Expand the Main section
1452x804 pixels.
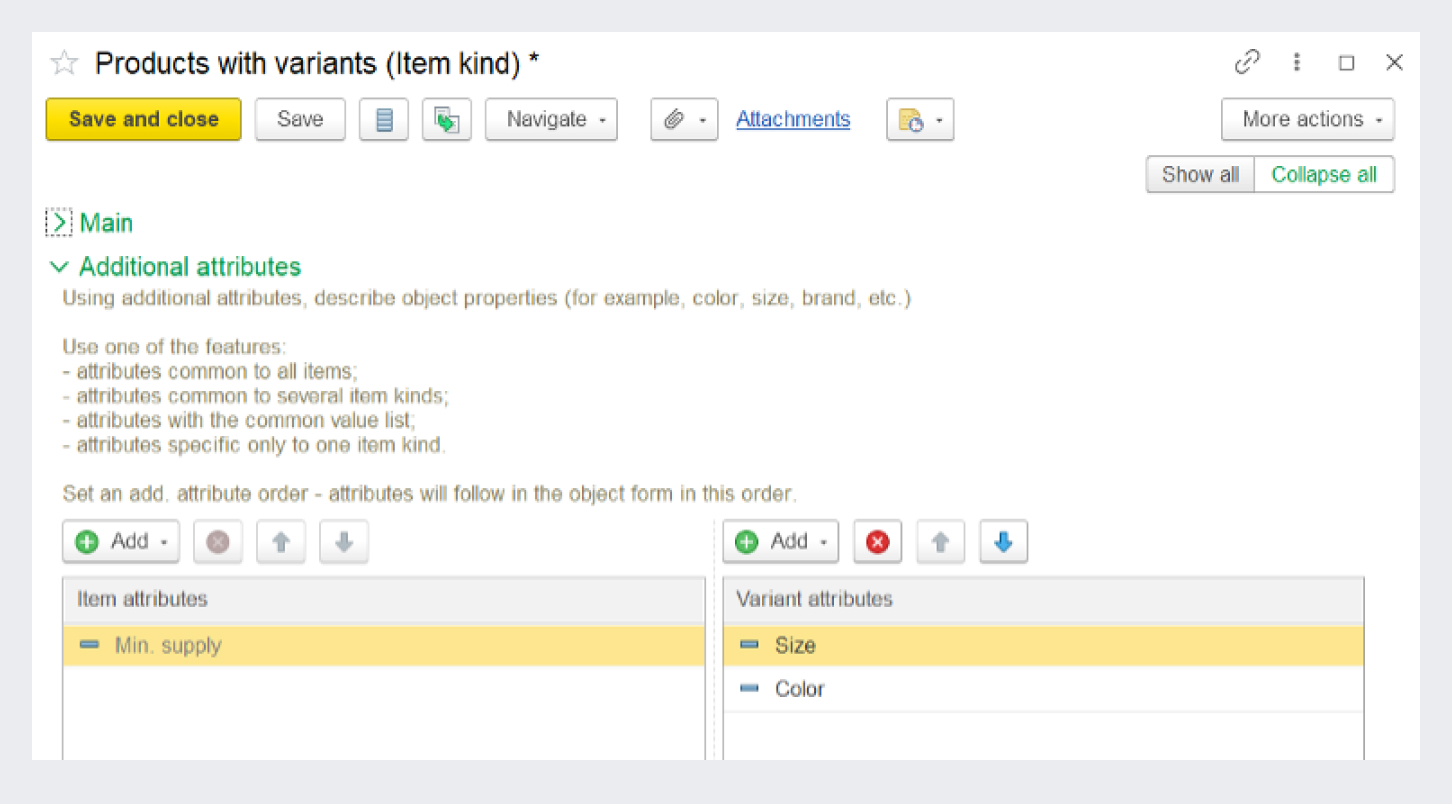pyautogui.click(x=59, y=223)
